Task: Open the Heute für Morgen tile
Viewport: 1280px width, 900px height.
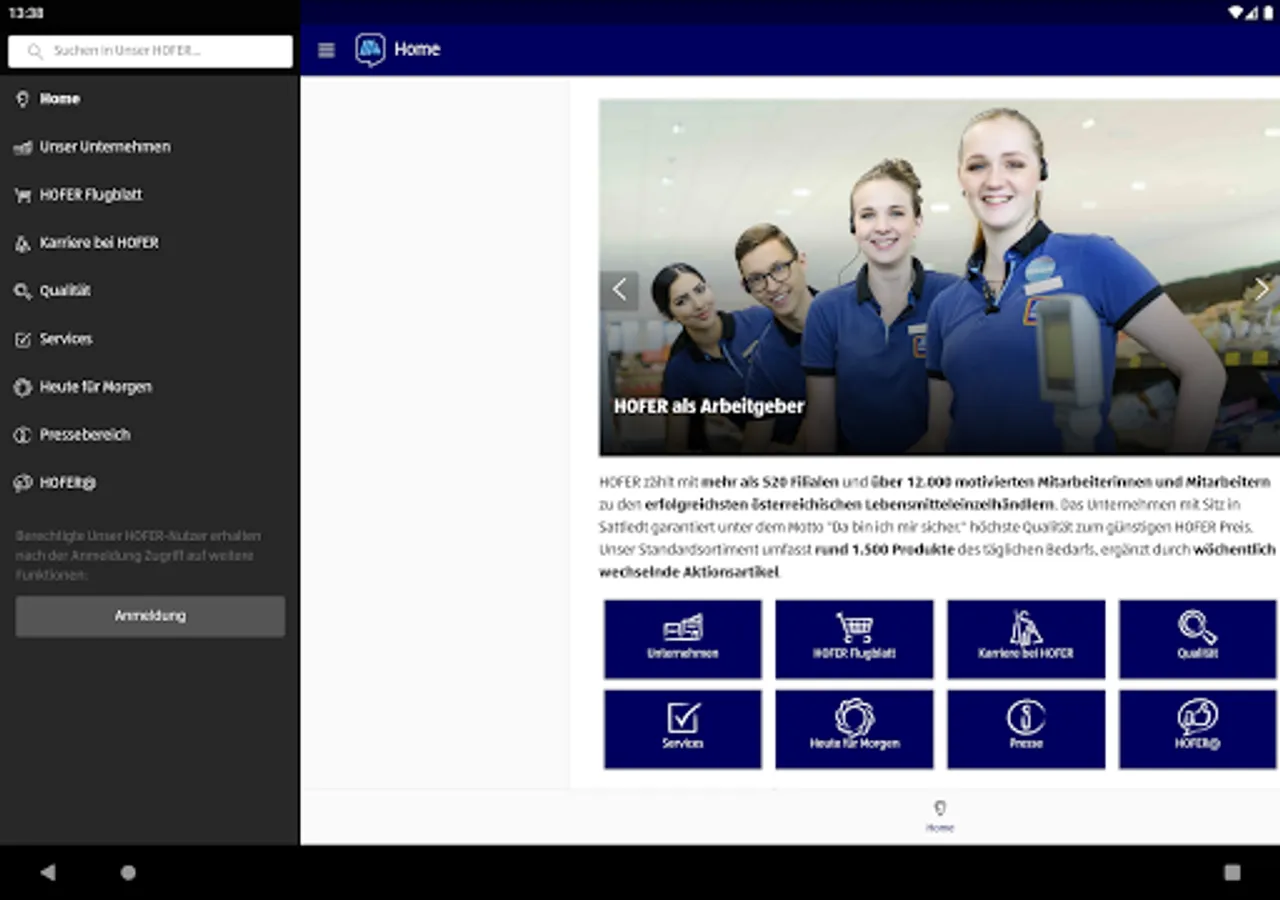Action: point(854,729)
